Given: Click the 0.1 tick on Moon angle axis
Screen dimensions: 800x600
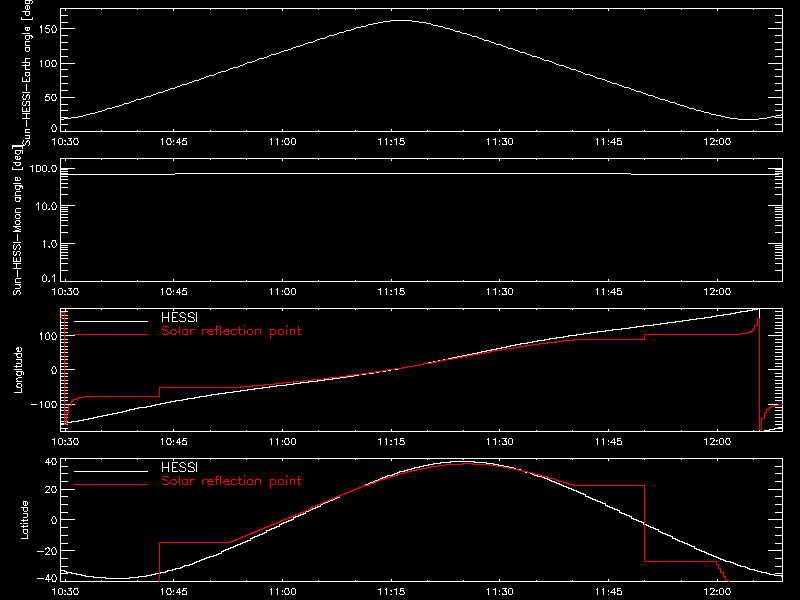Looking at the screenshot, I should pyautogui.click(x=49, y=279).
